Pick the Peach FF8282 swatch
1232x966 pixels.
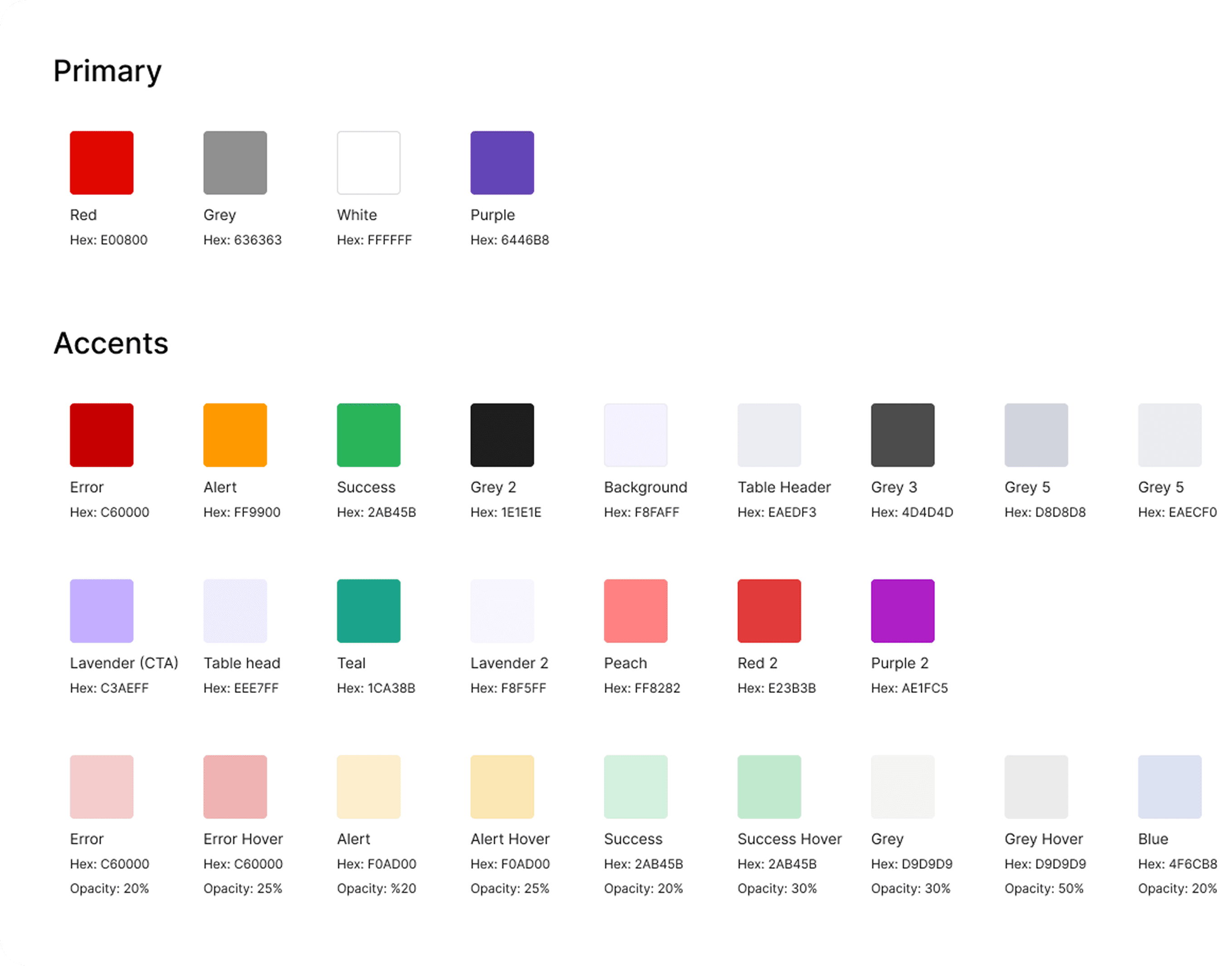(635, 611)
